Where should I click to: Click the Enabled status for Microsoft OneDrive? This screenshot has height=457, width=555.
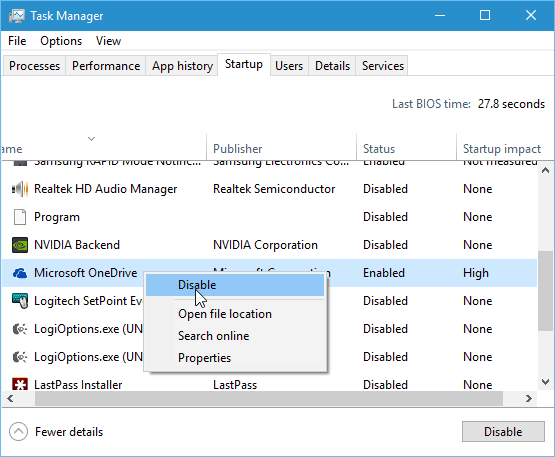384,273
